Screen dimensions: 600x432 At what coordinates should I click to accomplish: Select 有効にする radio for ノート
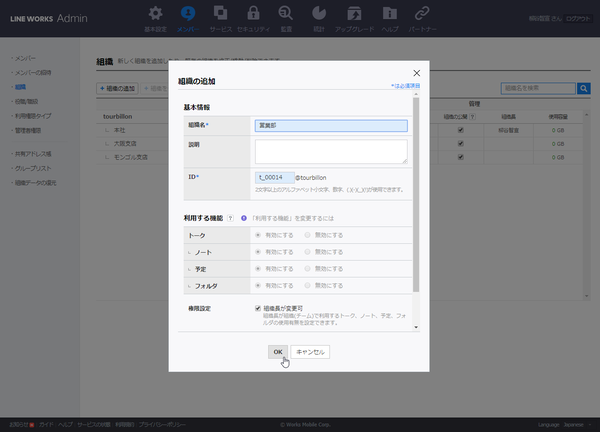(260, 251)
